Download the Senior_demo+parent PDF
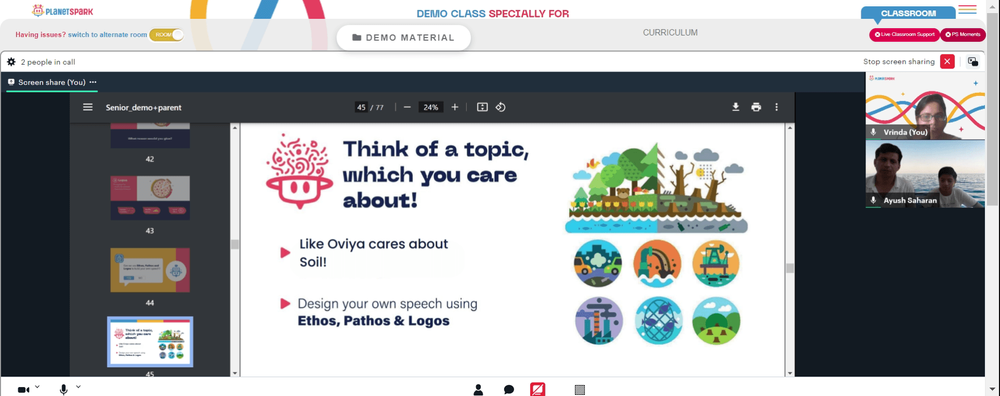 [735, 107]
